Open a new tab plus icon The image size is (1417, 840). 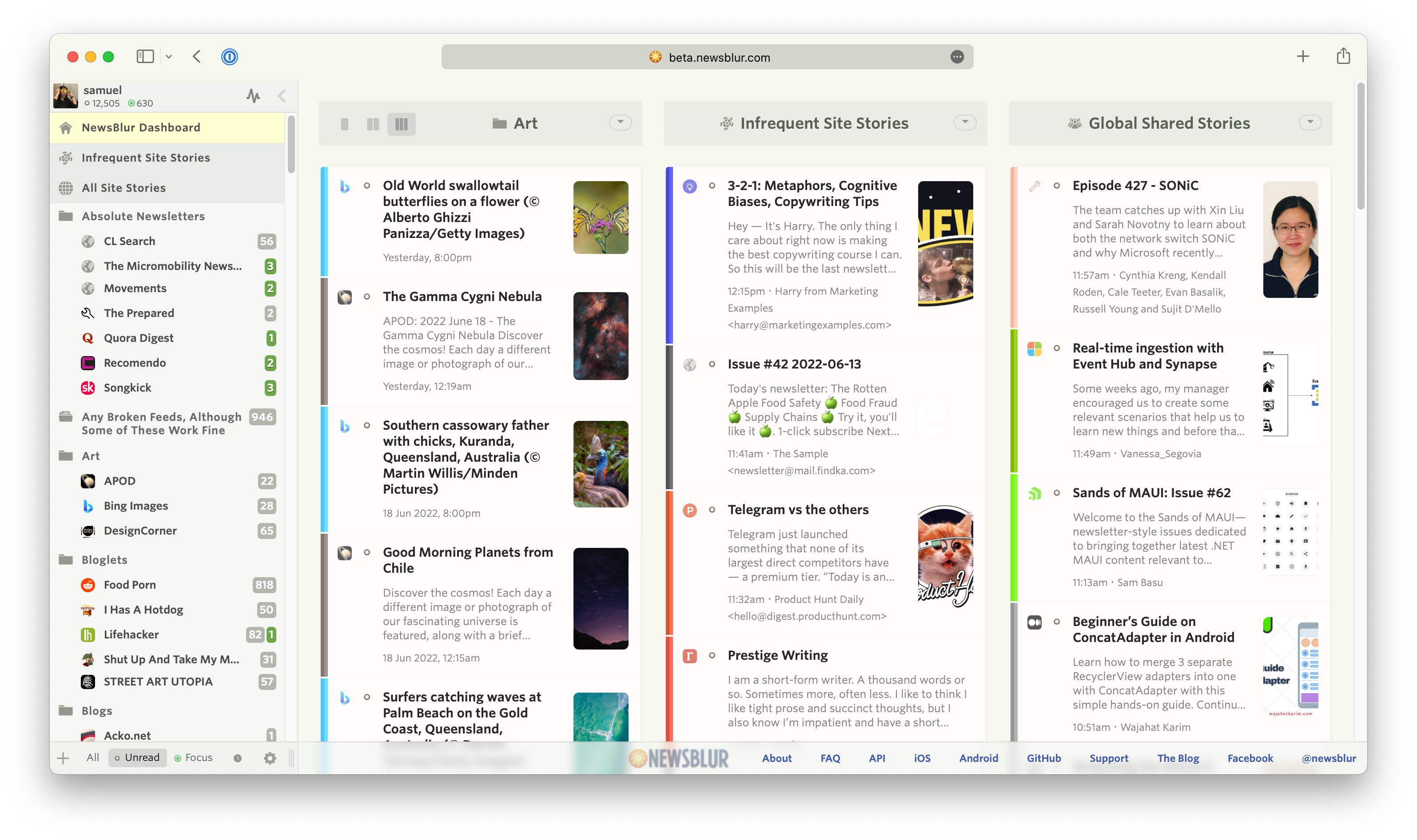point(1302,56)
